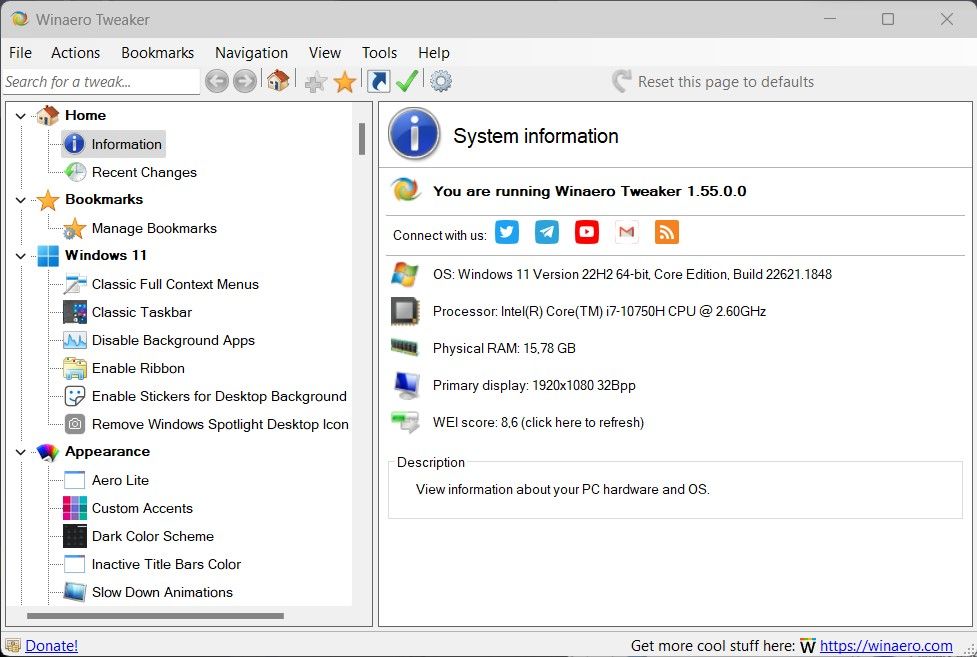Open the File menu

[x=20, y=53]
